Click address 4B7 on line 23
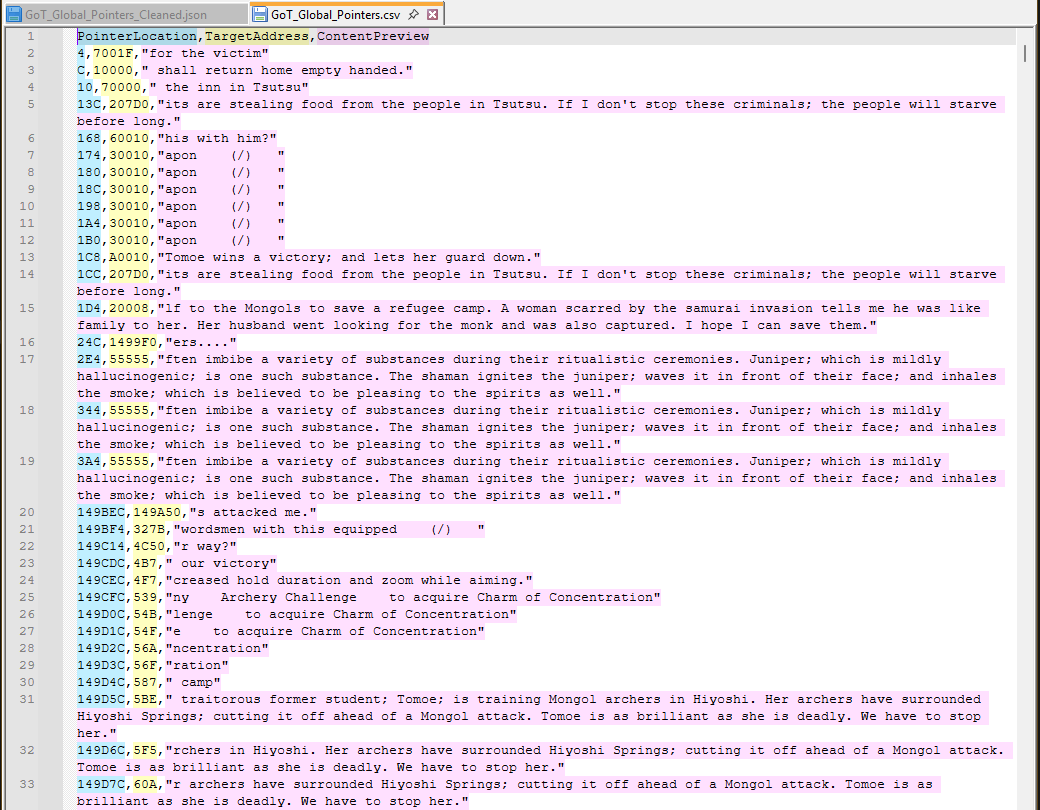Image resolution: width=1040 pixels, height=810 pixels. tap(145, 563)
